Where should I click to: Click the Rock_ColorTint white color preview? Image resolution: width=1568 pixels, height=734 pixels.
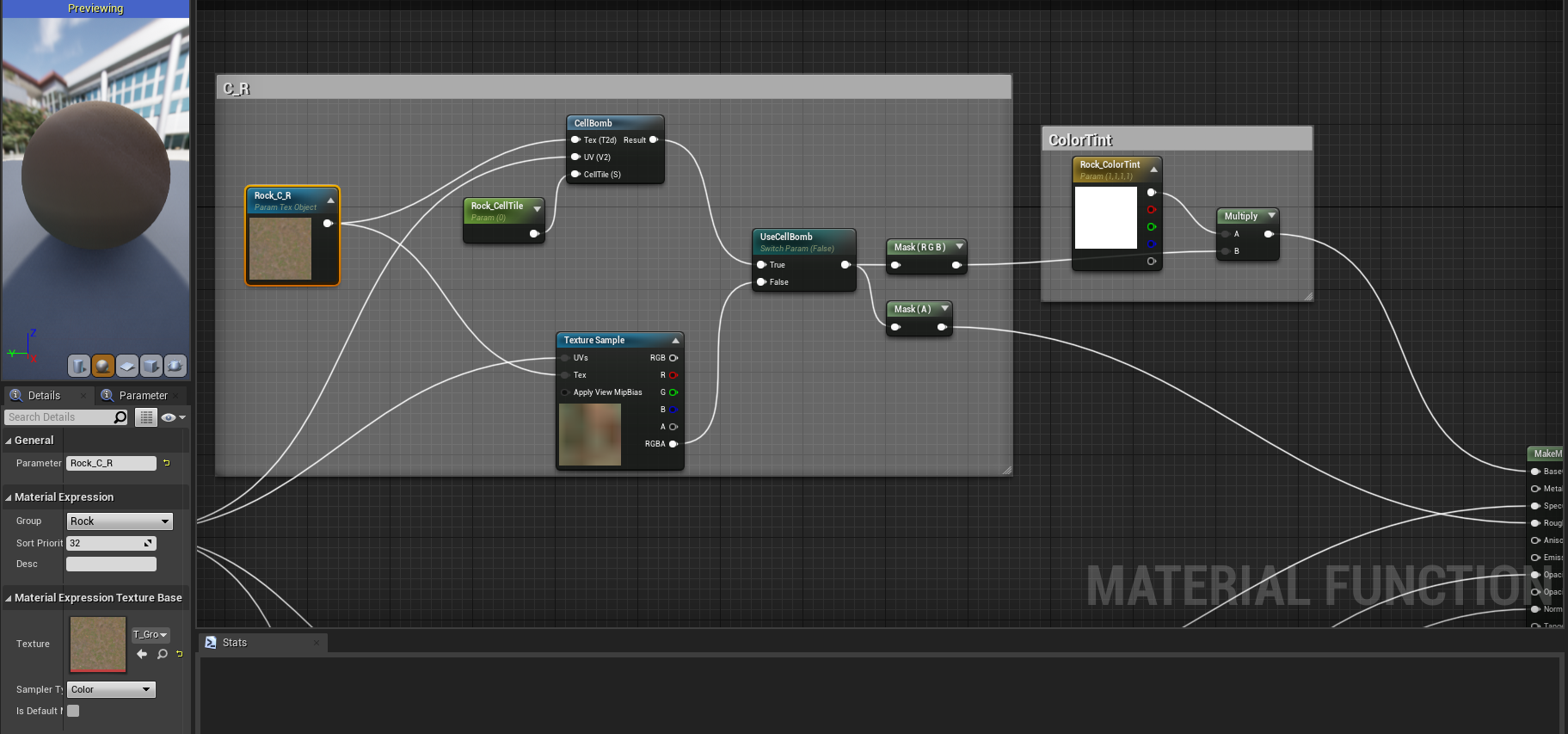coord(1106,218)
